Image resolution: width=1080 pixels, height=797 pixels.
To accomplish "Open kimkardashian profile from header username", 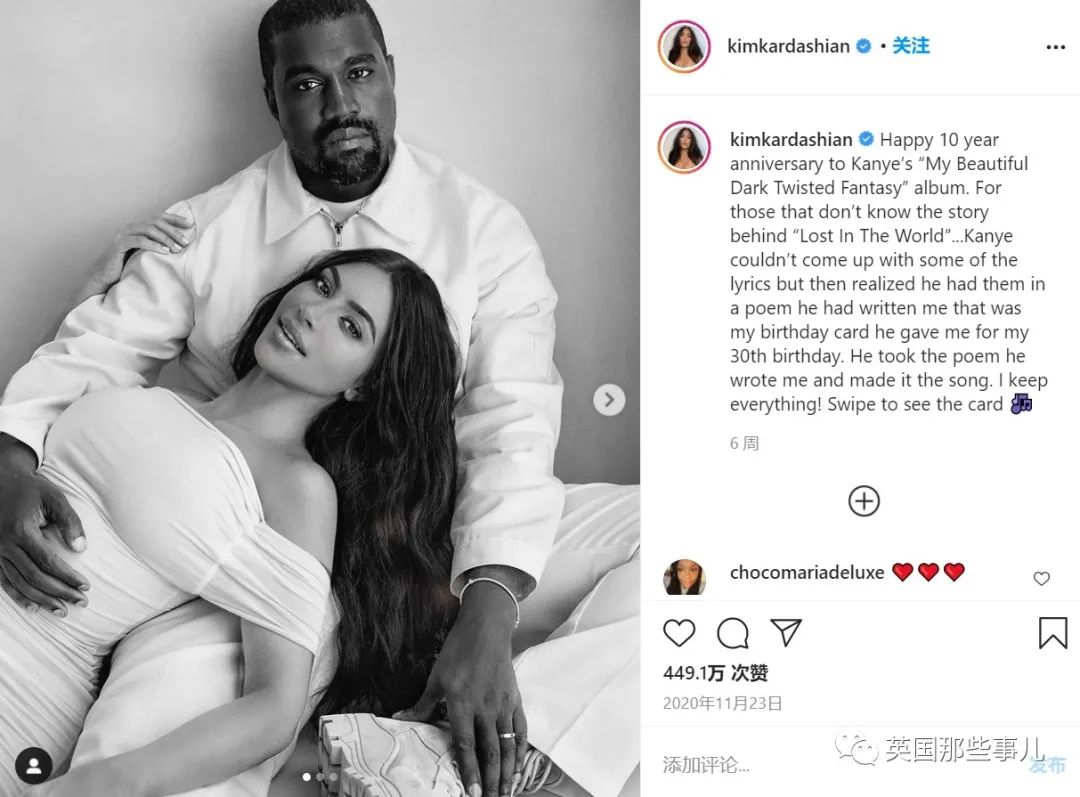I will tap(788, 46).
